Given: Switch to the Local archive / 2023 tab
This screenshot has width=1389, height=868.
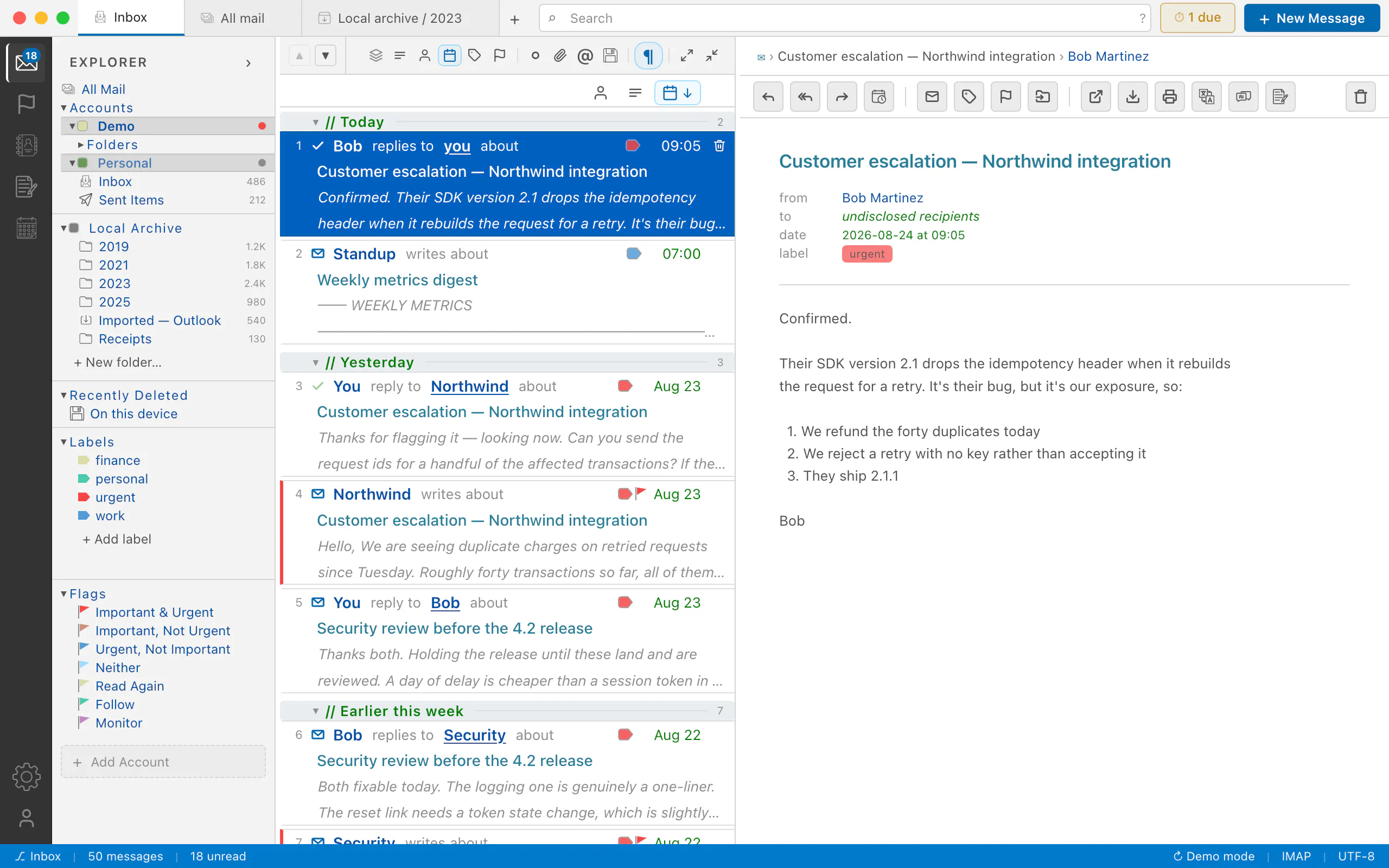Looking at the screenshot, I should tap(400, 18).
